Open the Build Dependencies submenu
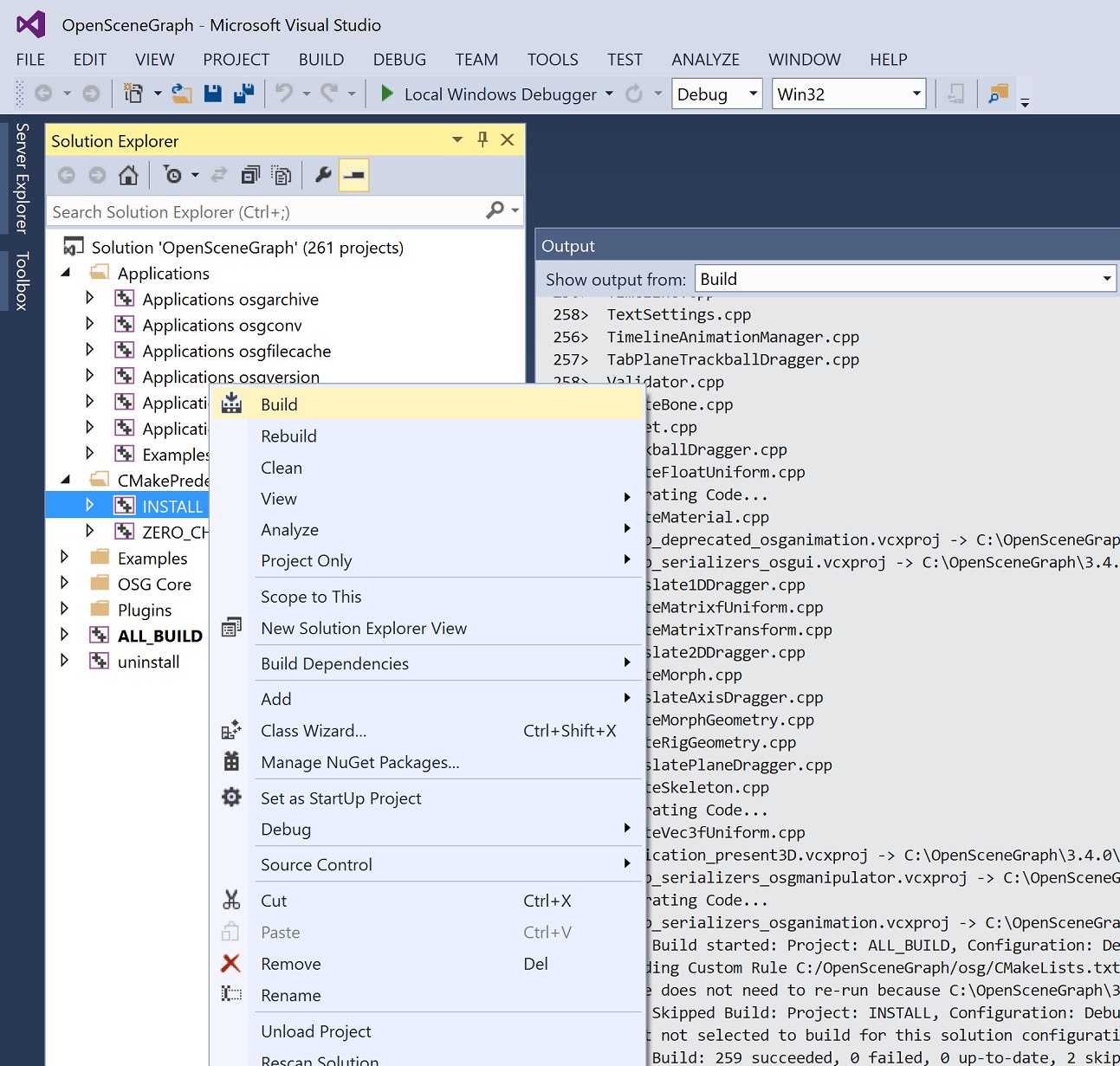Screen dimensions: 1120x1066 tap(427, 663)
